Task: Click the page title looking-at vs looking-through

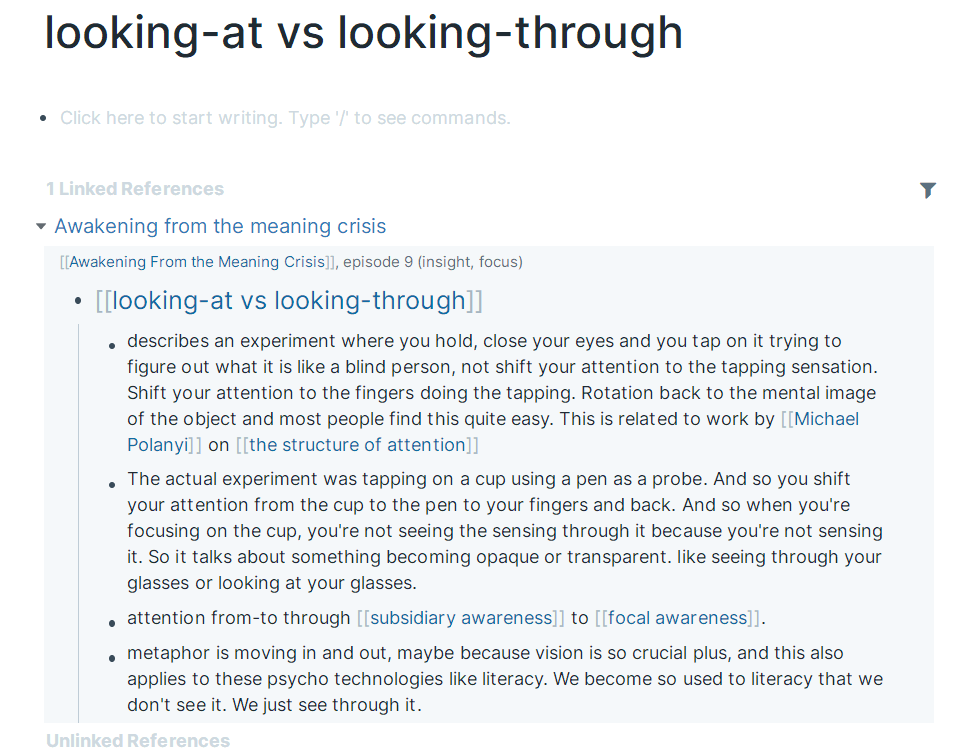Action: pos(364,32)
